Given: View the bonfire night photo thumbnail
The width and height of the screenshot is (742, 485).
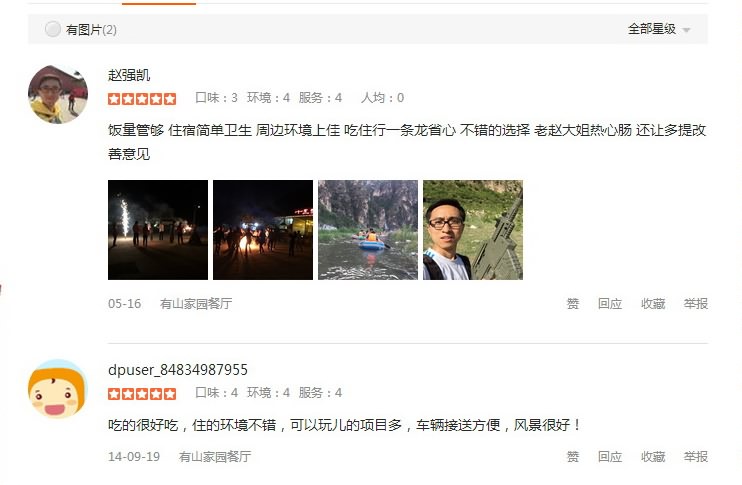Looking at the screenshot, I should coord(263,230).
